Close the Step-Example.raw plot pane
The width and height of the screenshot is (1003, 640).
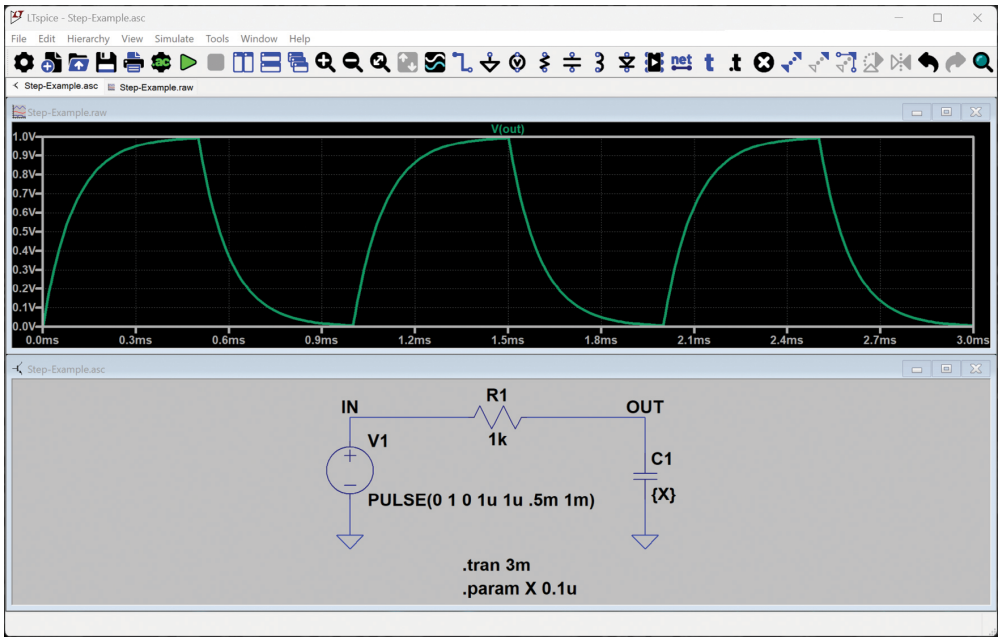click(x=976, y=113)
